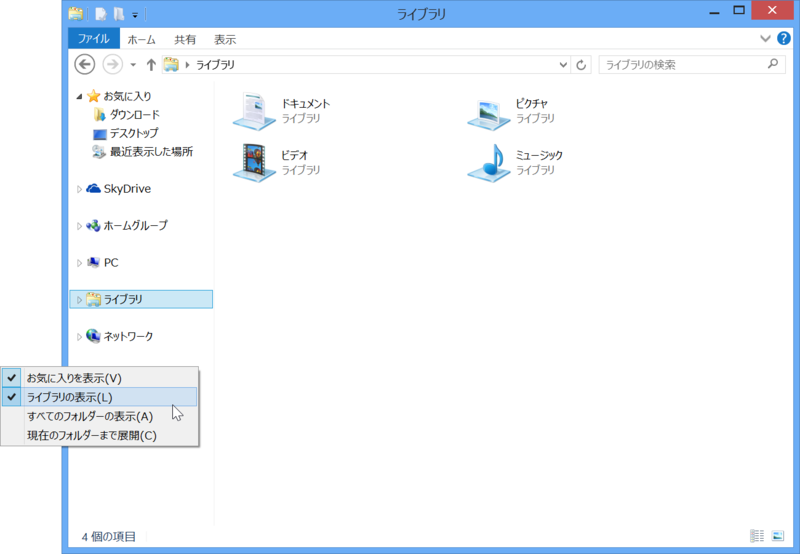Open Customize Quick Access Toolbar dropdown
The image size is (800, 554).
pyautogui.click(x=135, y=15)
